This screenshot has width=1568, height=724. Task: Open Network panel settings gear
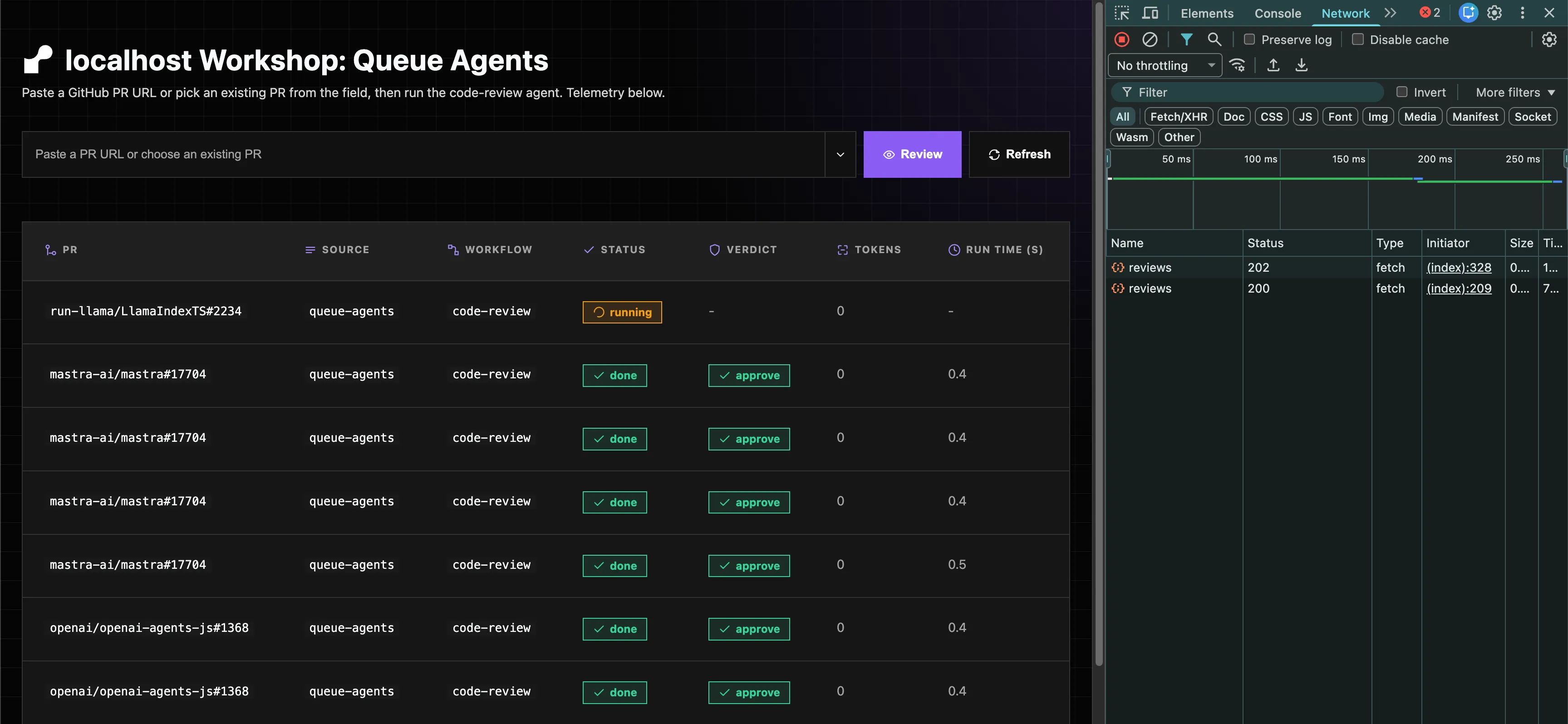[x=1549, y=39]
